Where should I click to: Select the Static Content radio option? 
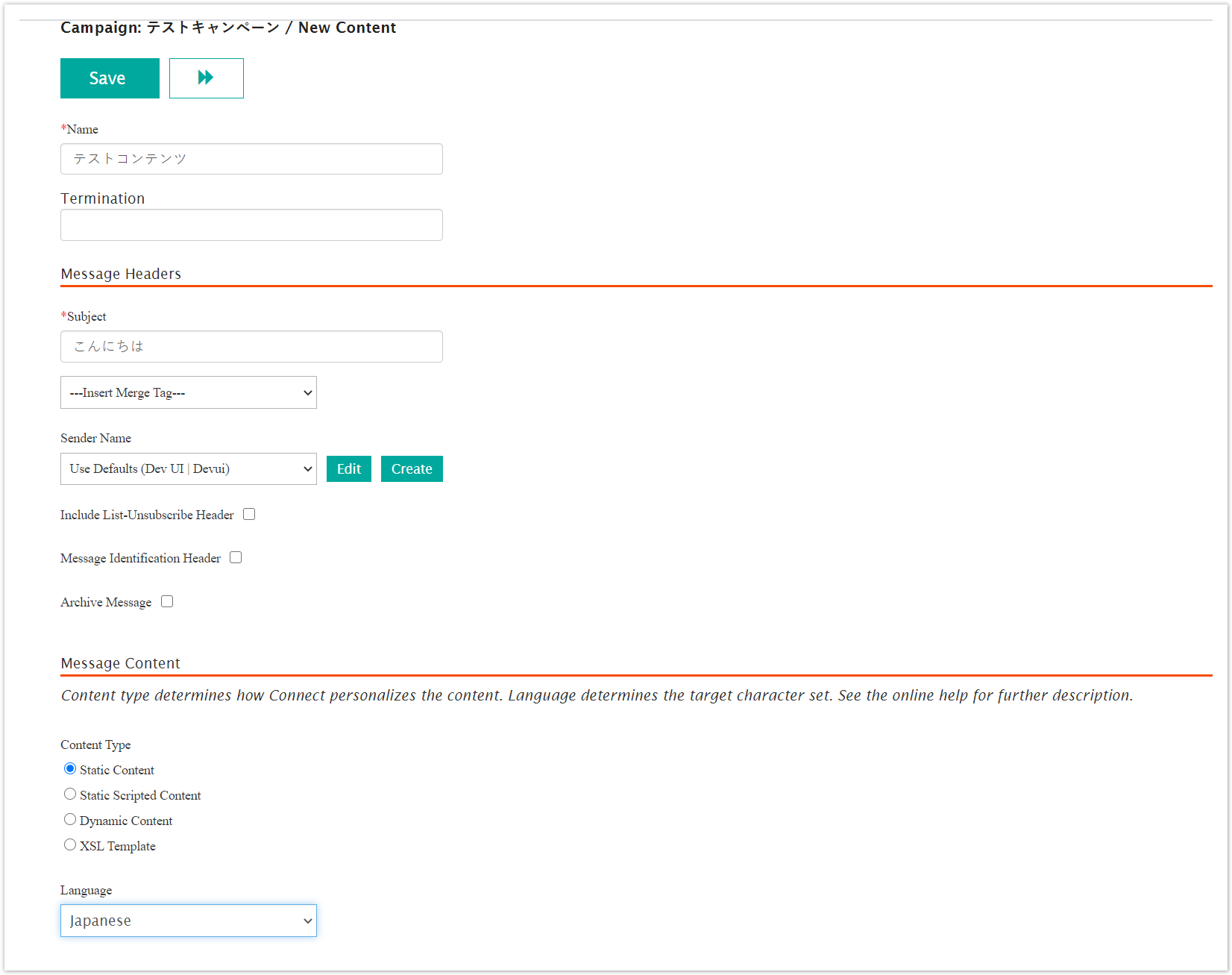coord(70,769)
